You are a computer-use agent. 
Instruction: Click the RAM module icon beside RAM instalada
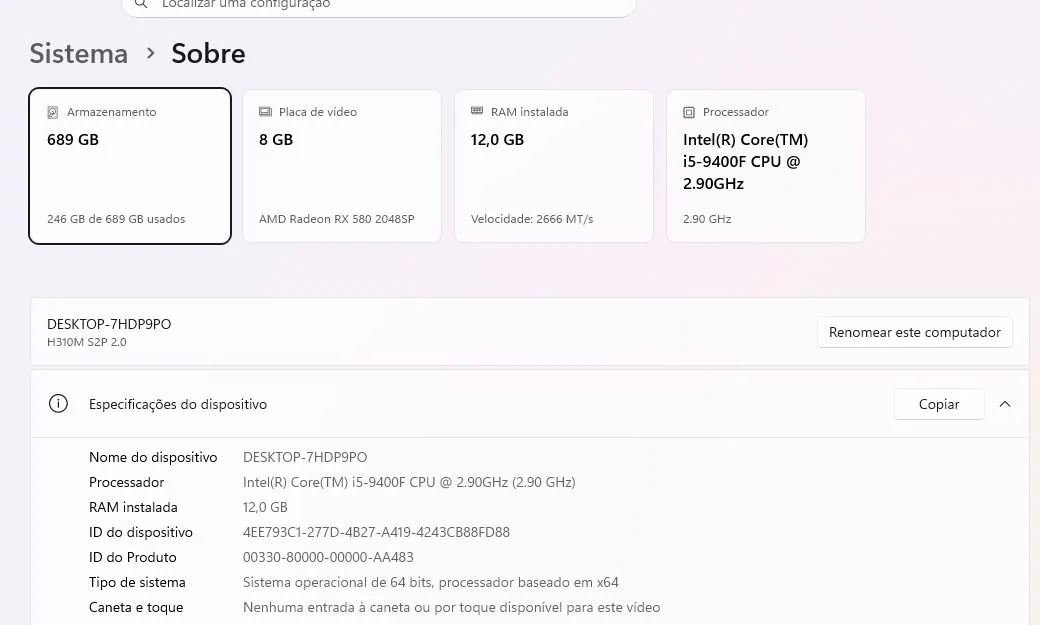coord(477,111)
